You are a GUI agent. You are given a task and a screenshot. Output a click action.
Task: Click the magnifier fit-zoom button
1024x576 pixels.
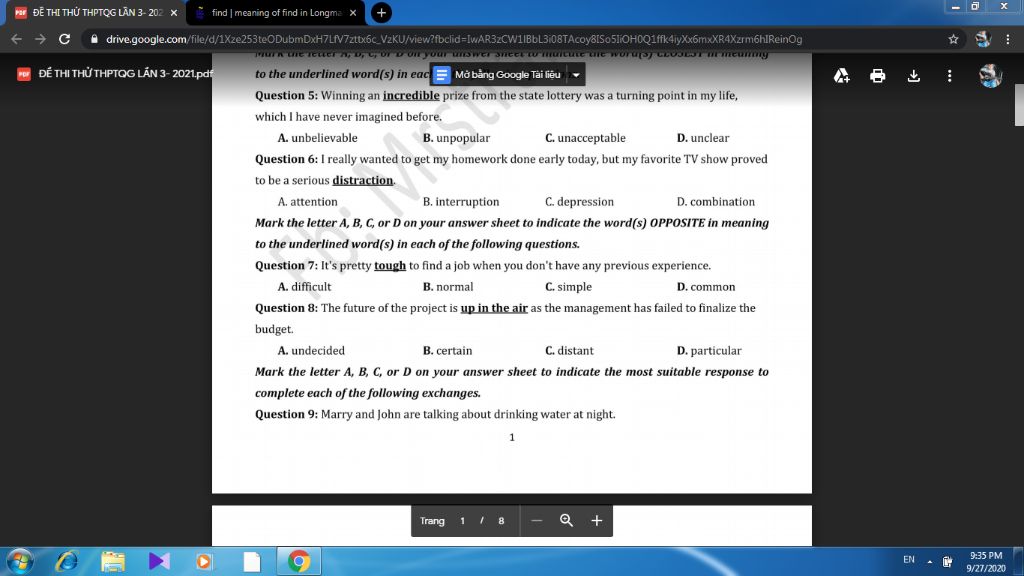click(566, 520)
